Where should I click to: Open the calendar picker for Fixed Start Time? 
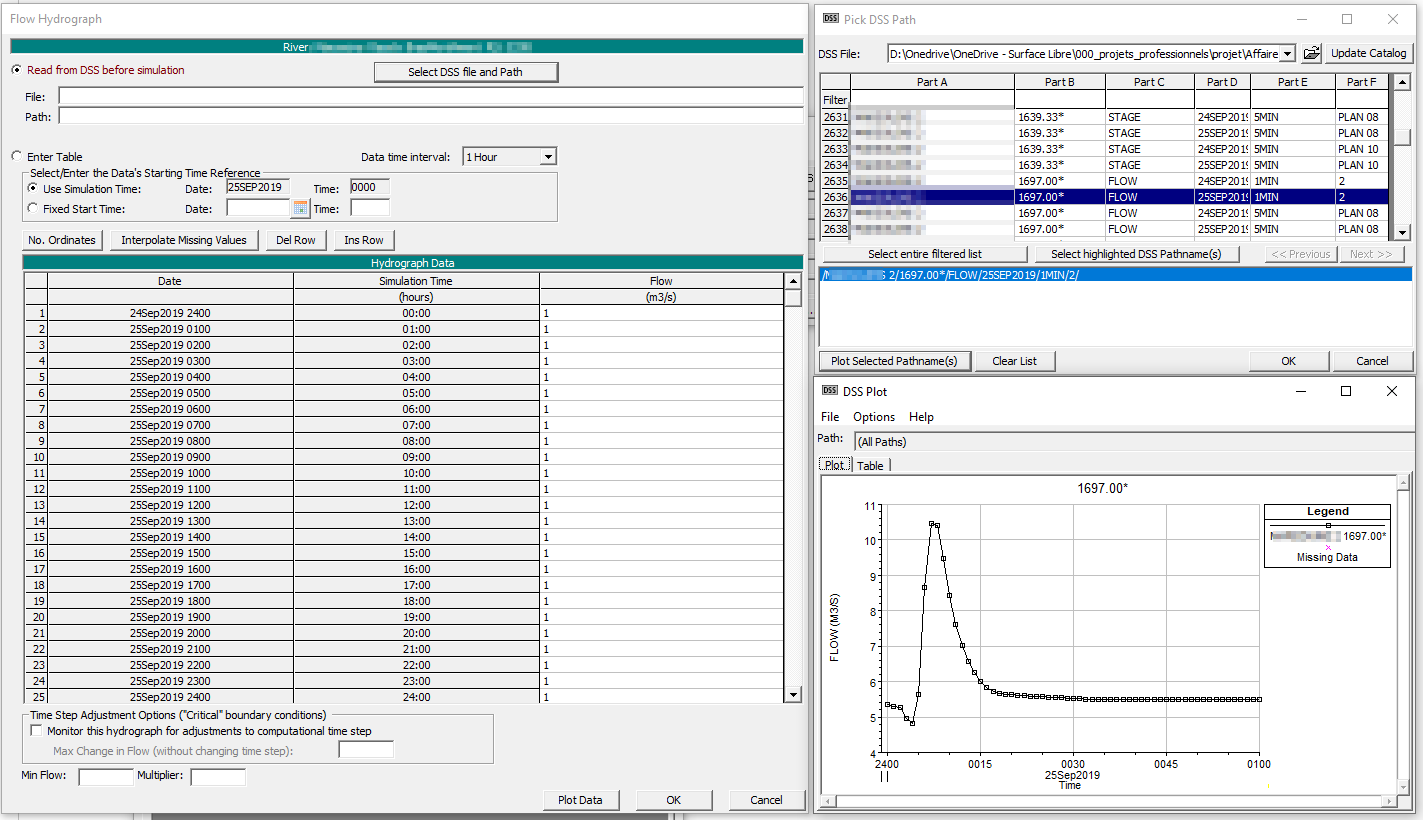(x=300, y=208)
